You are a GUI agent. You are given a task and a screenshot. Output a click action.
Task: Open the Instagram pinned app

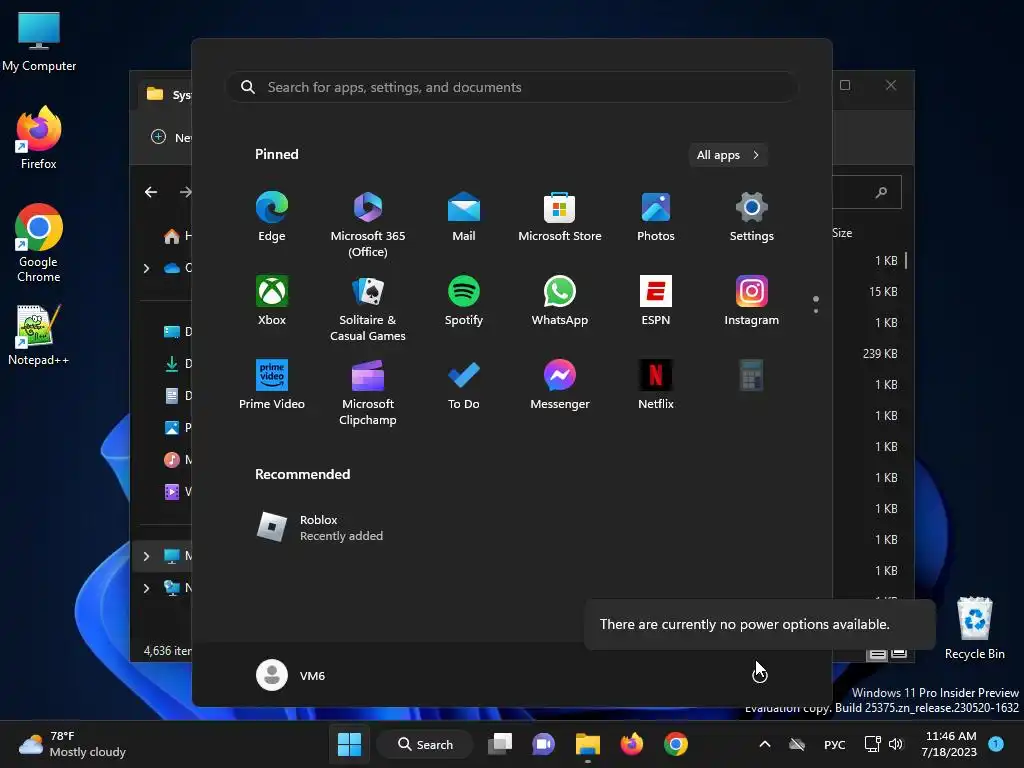[752, 301]
